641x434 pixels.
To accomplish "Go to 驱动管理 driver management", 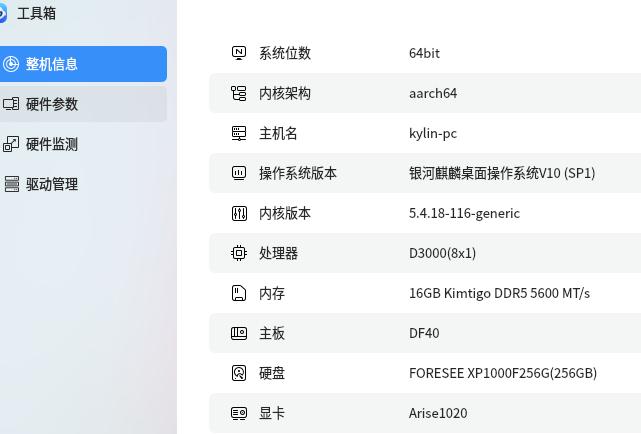I will pyautogui.click(x=82, y=184).
